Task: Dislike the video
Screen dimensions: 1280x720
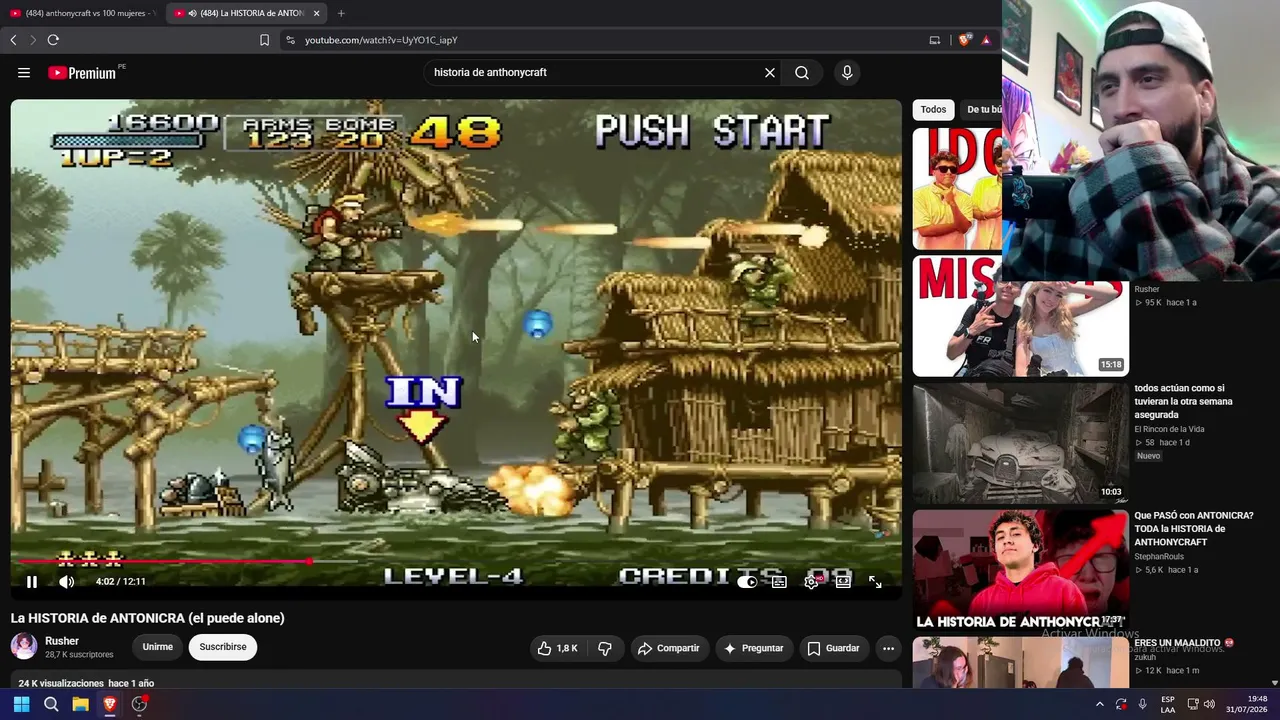Action: [x=605, y=648]
